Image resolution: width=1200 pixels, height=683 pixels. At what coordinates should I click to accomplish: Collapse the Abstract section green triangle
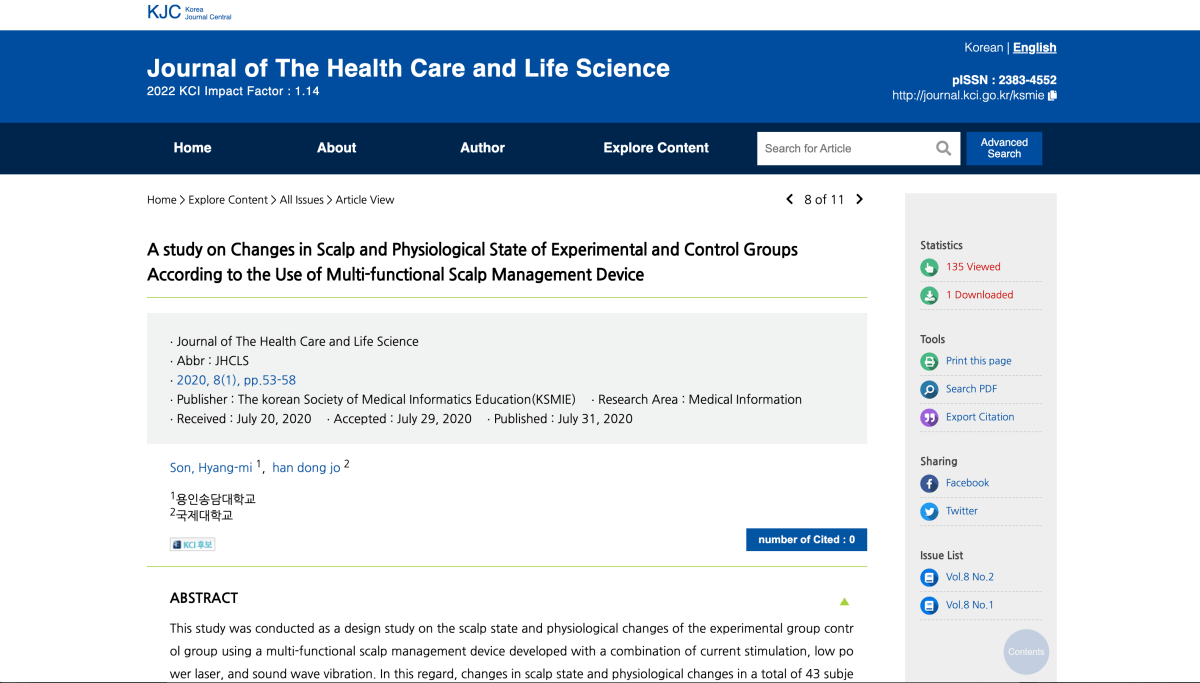844,602
